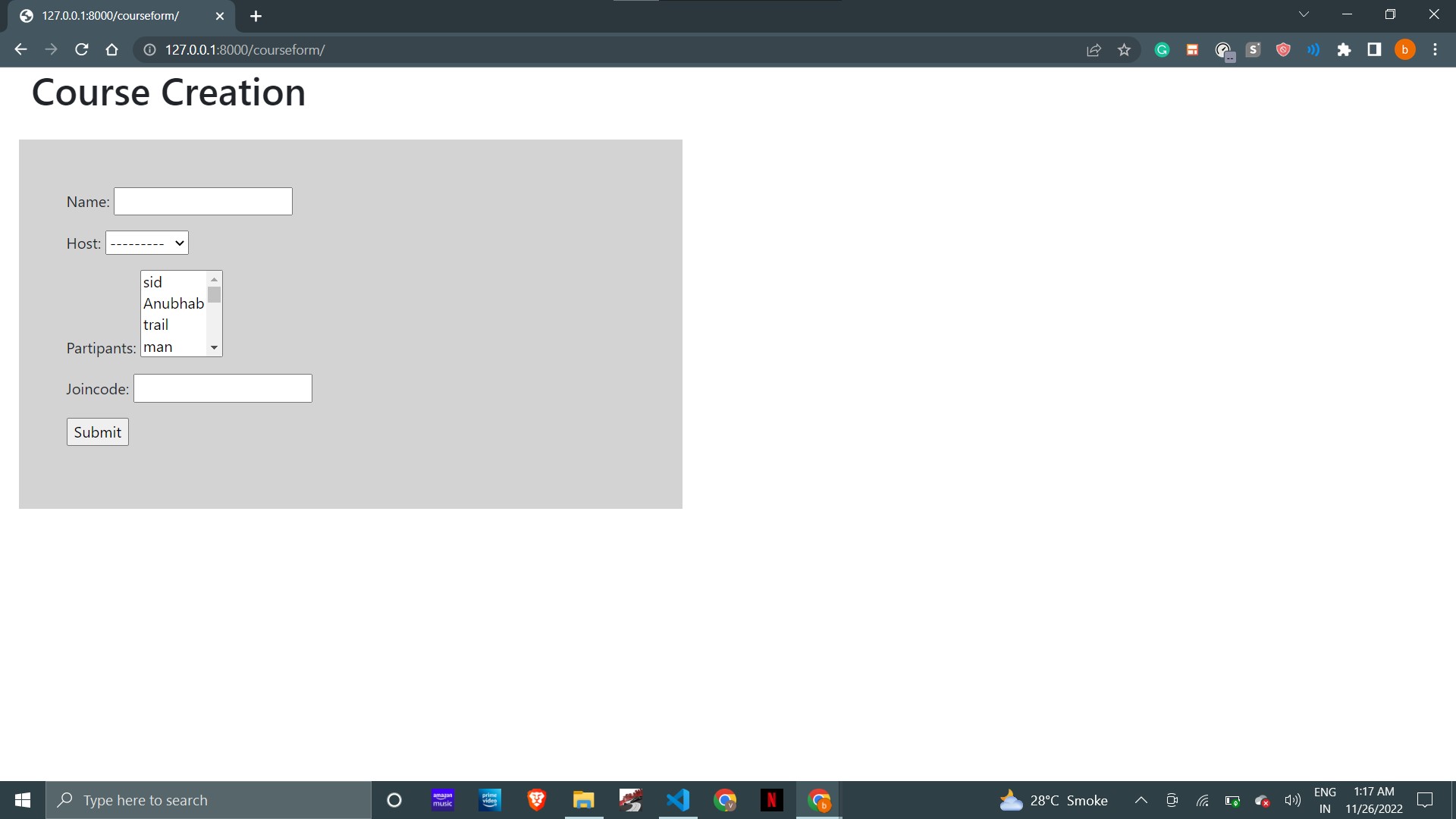
Task: Select 'man' in the Participants list
Action: [159, 347]
